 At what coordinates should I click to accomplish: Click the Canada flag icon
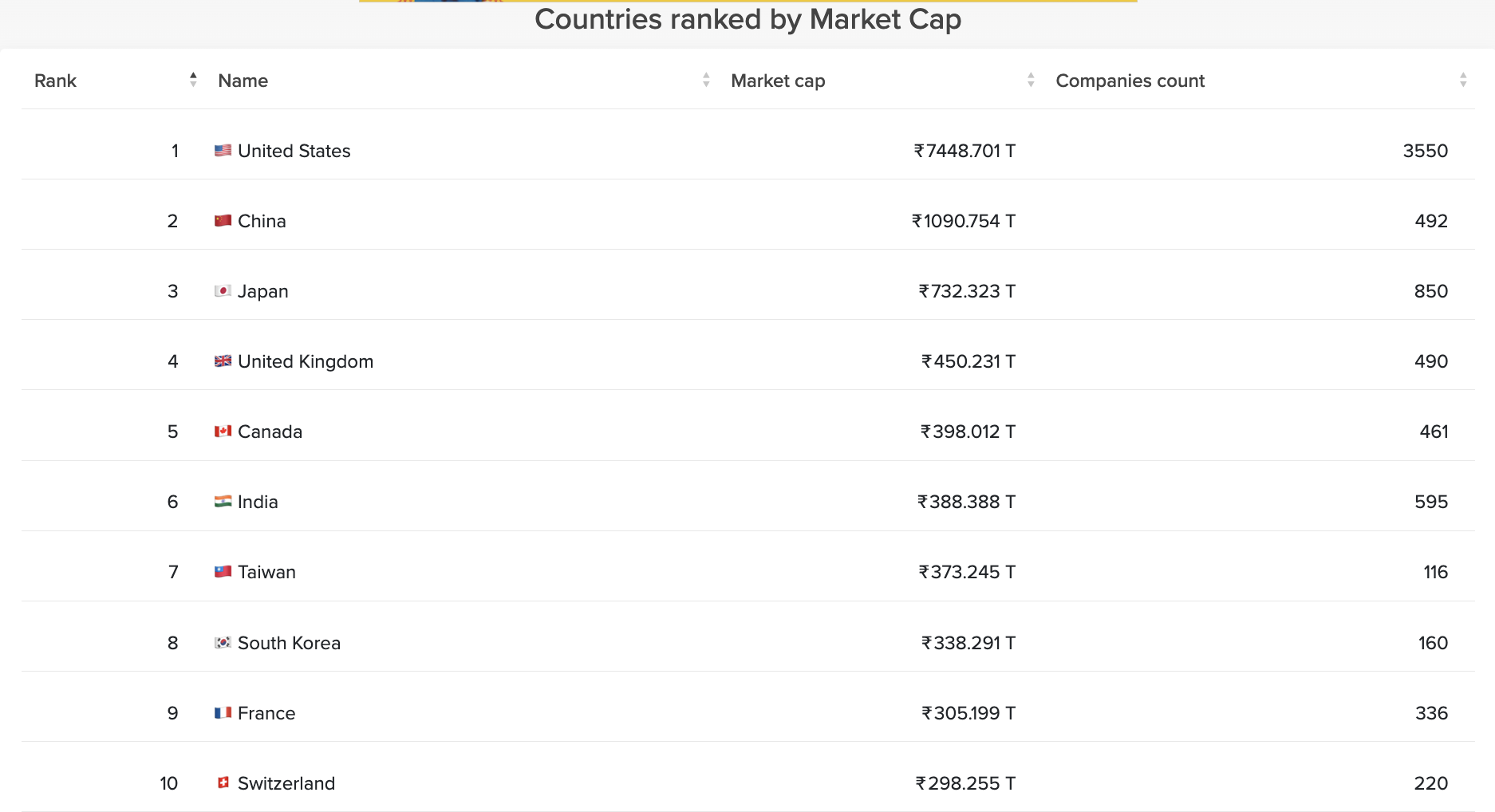tap(223, 431)
